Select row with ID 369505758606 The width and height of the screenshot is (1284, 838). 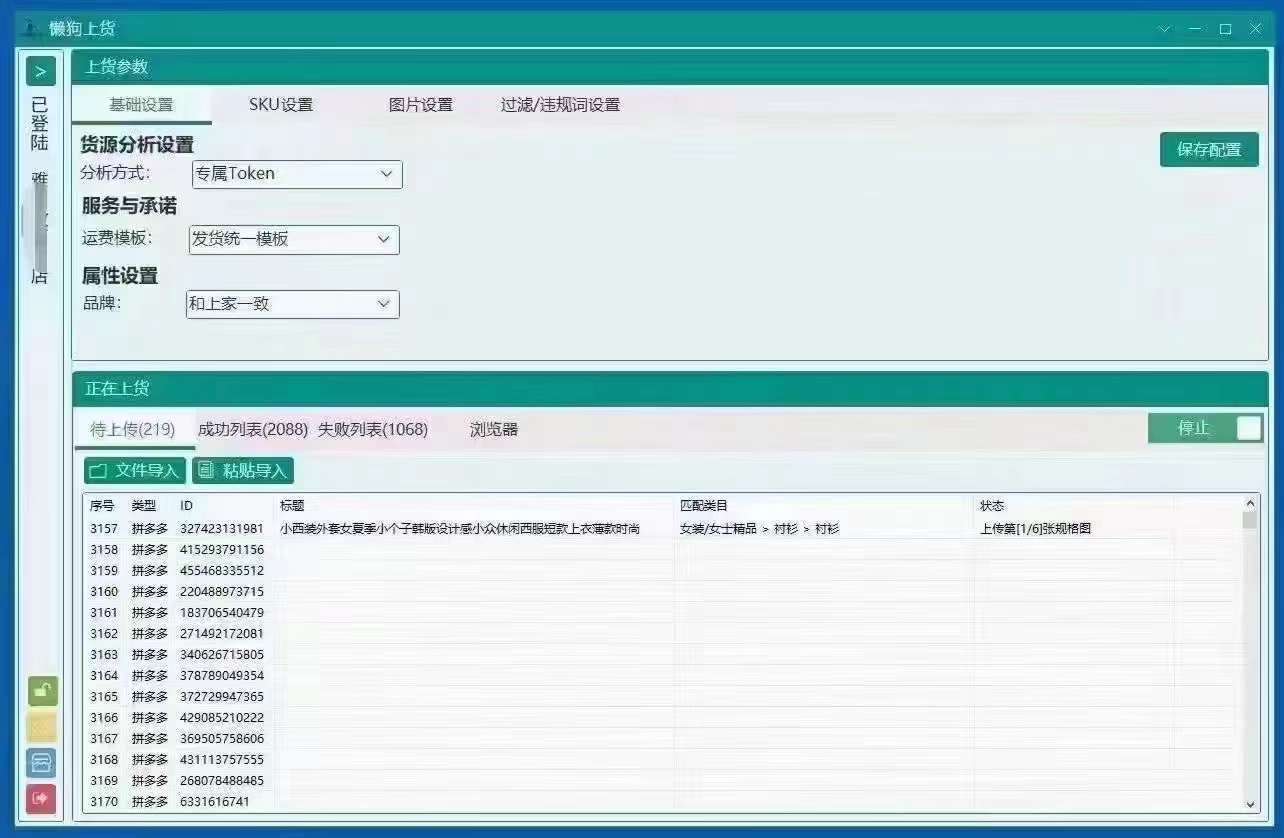pyautogui.click(x=664, y=738)
